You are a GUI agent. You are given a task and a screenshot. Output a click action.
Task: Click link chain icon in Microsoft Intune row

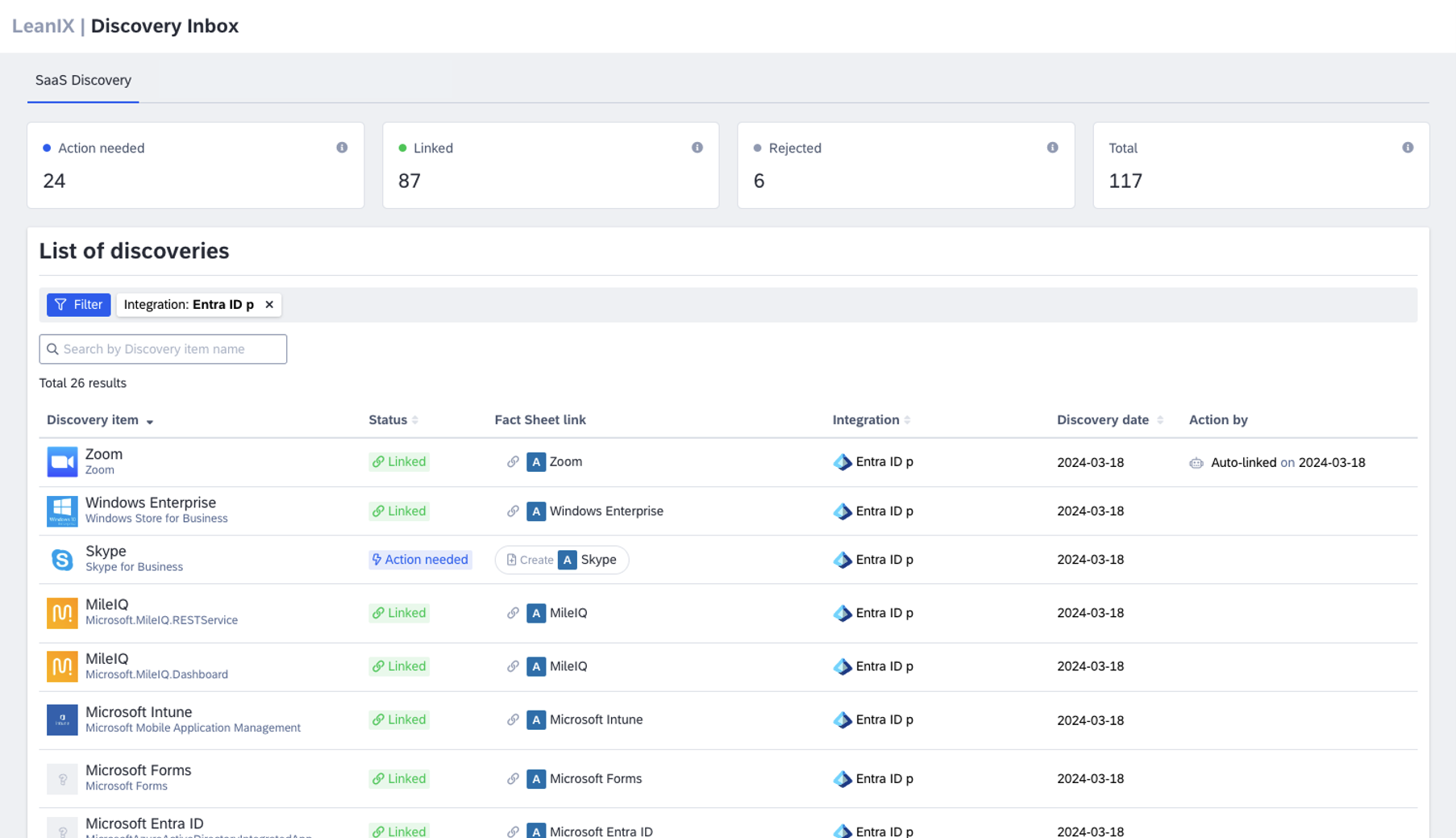pos(513,719)
